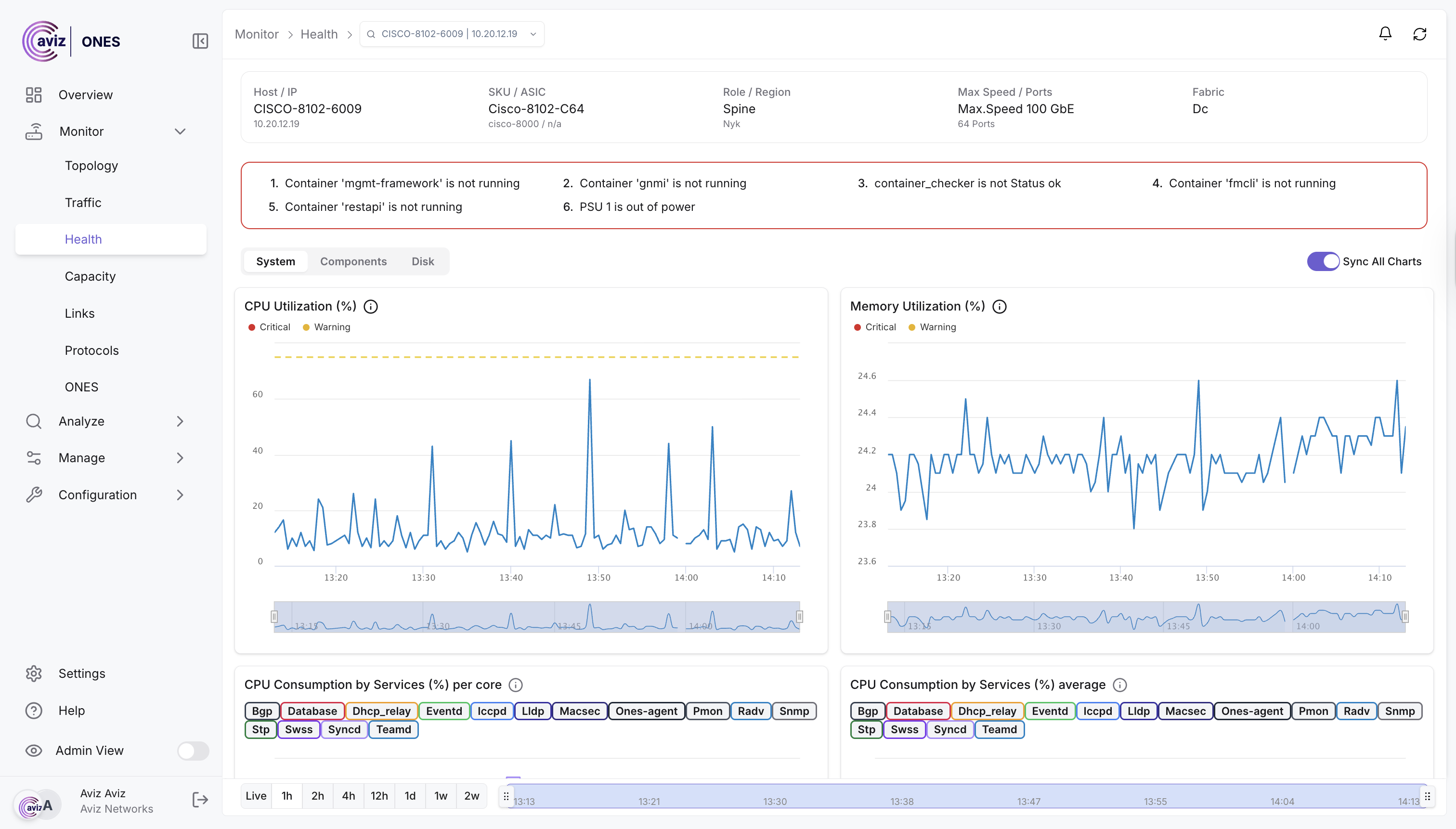Click the logout icon

point(200,800)
